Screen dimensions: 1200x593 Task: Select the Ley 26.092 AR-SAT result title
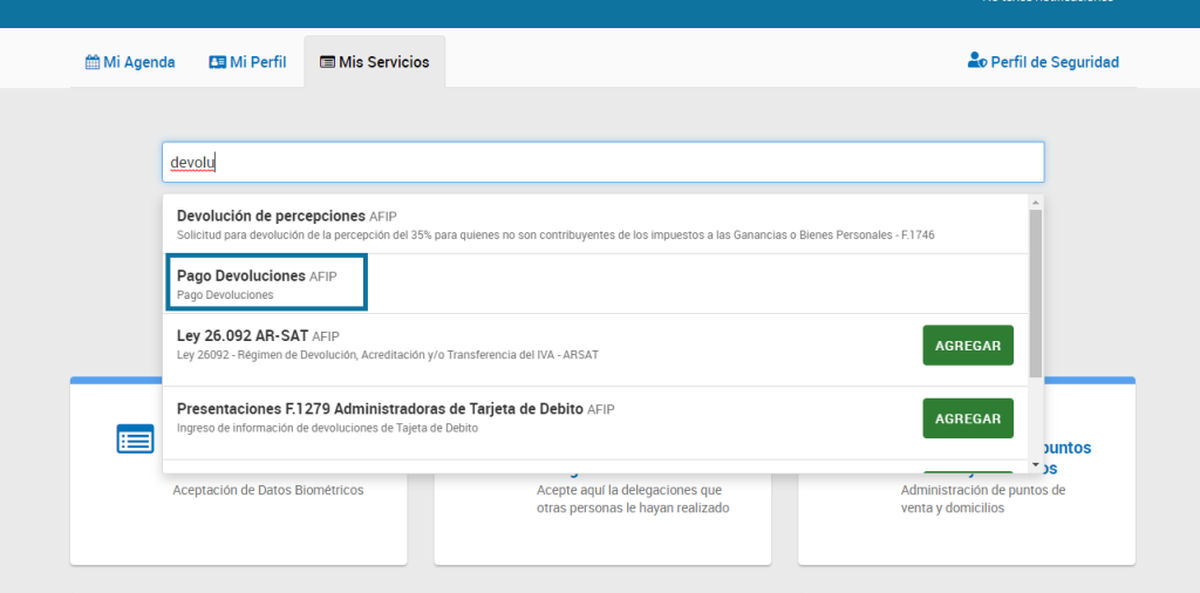pyautogui.click(x=243, y=336)
